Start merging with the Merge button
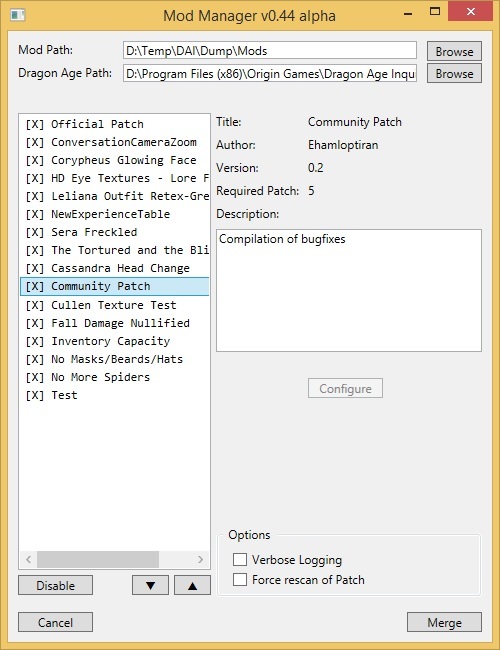The width and height of the screenshot is (500, 650). pyautogui.click(x=444, y=622)
